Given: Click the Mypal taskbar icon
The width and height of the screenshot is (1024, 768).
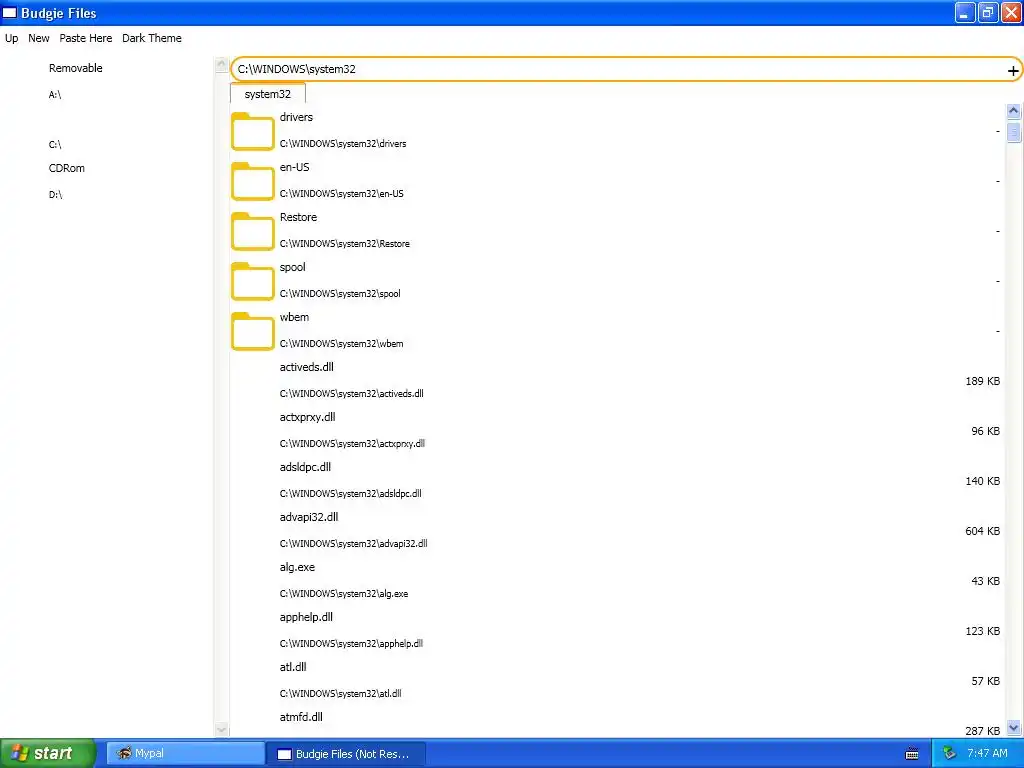Looking at the screenshot, I should point(123,753).
